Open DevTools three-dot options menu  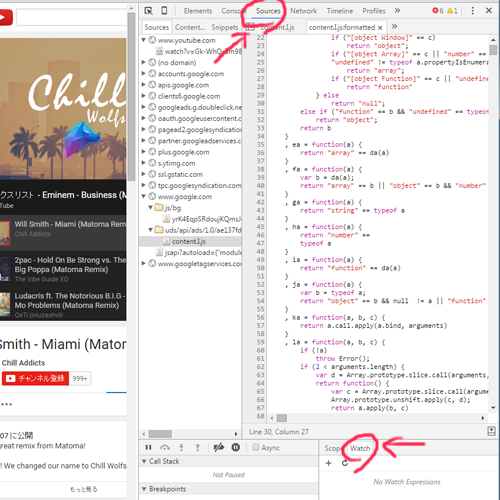coord(472,11)
